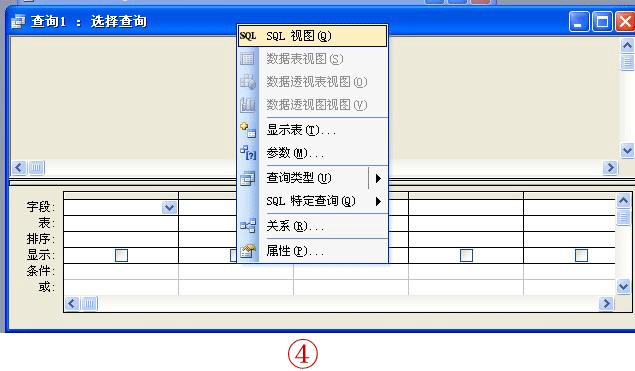Open 显示表 dialog from menu
This screenshot has height=371, width=635.
tap(312, 130)
